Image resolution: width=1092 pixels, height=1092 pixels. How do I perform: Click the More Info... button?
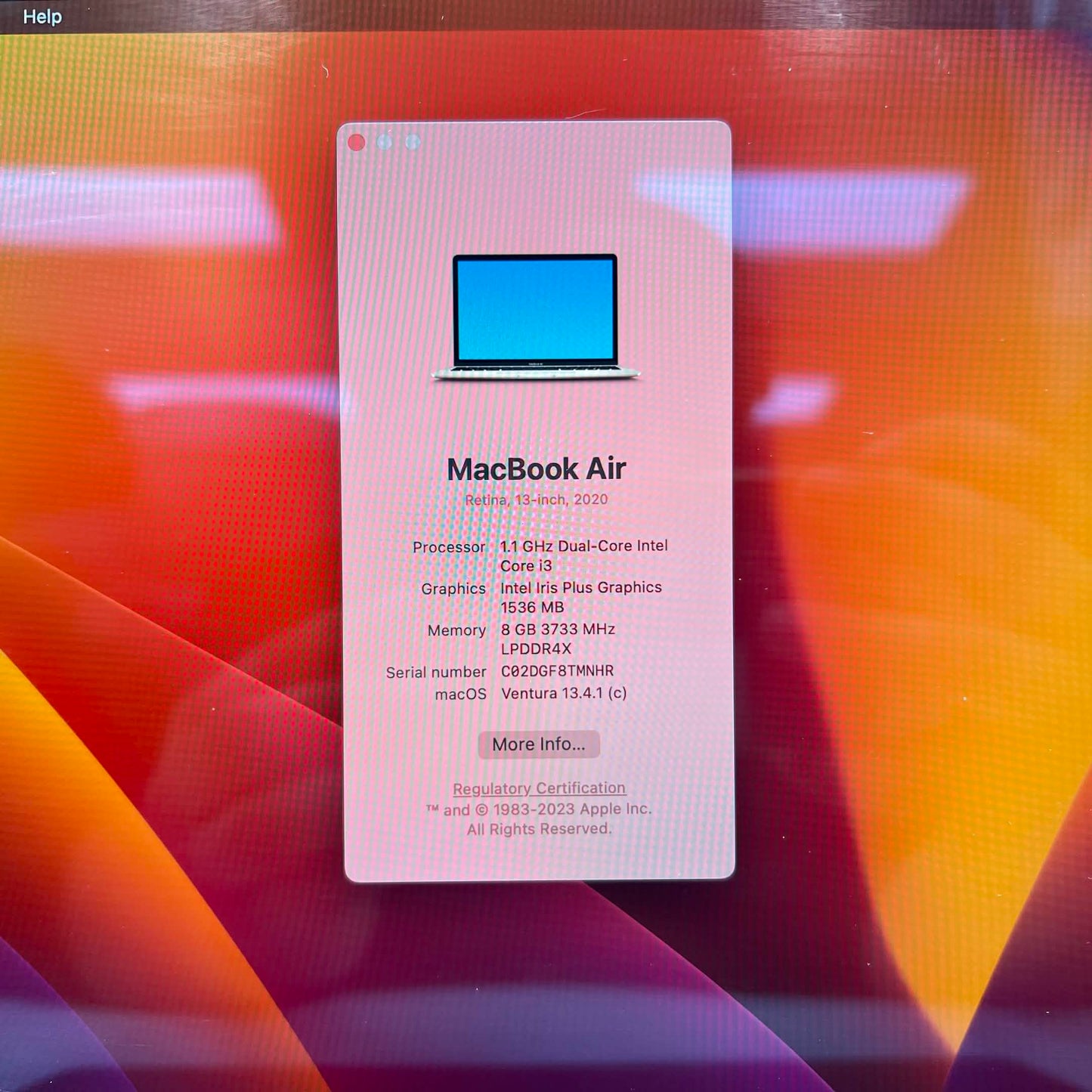pos(539,744)
